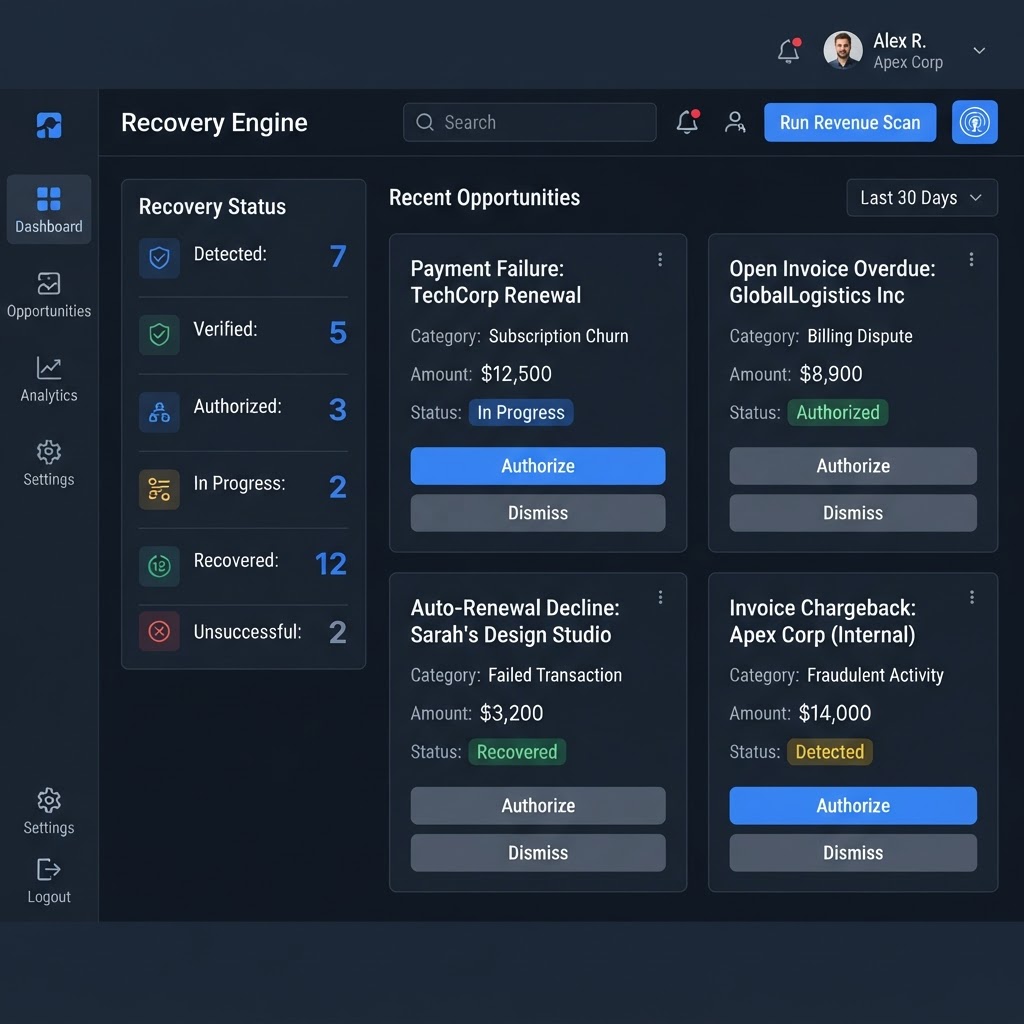The width and height of the screenshot is (1024, 1024).
Task: Click the In Progress count 2
Action: click(338, 487)
